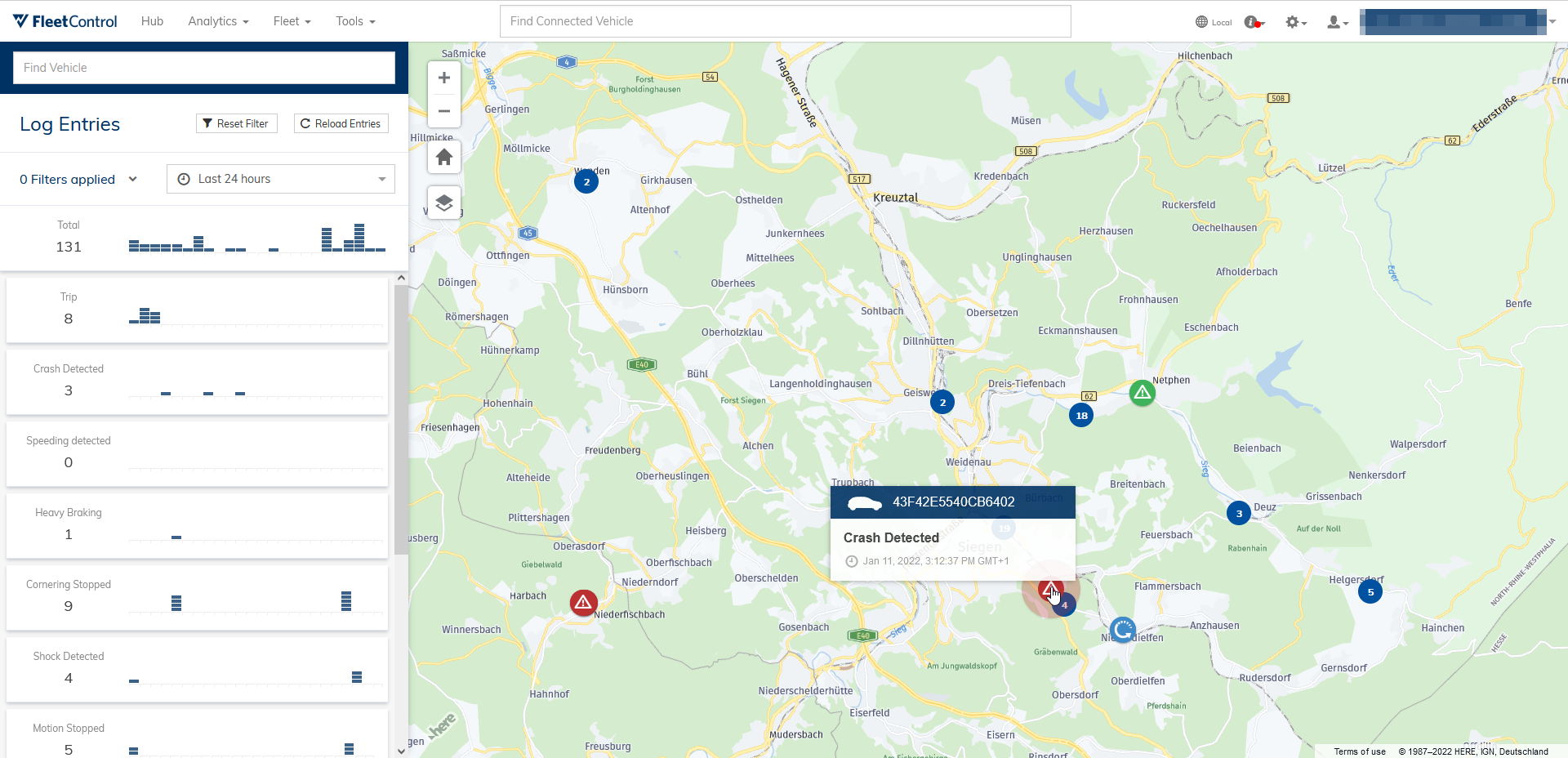The height and width of the screenshot is (758, 1568).
Task: Open the settings gear menu
Action: coord(1296,22)
